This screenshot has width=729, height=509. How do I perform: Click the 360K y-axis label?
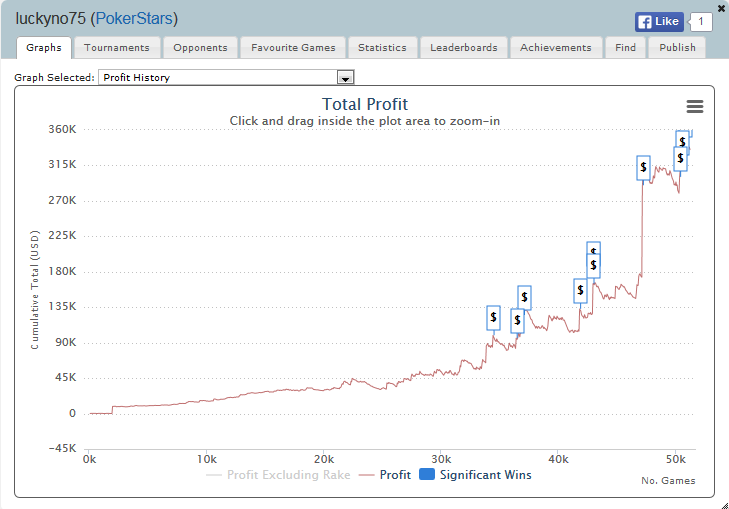[62, 129]
